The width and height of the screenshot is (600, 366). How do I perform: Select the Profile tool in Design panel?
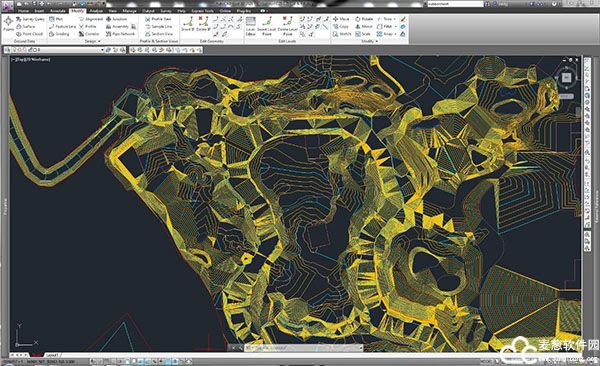coord(88,26)
